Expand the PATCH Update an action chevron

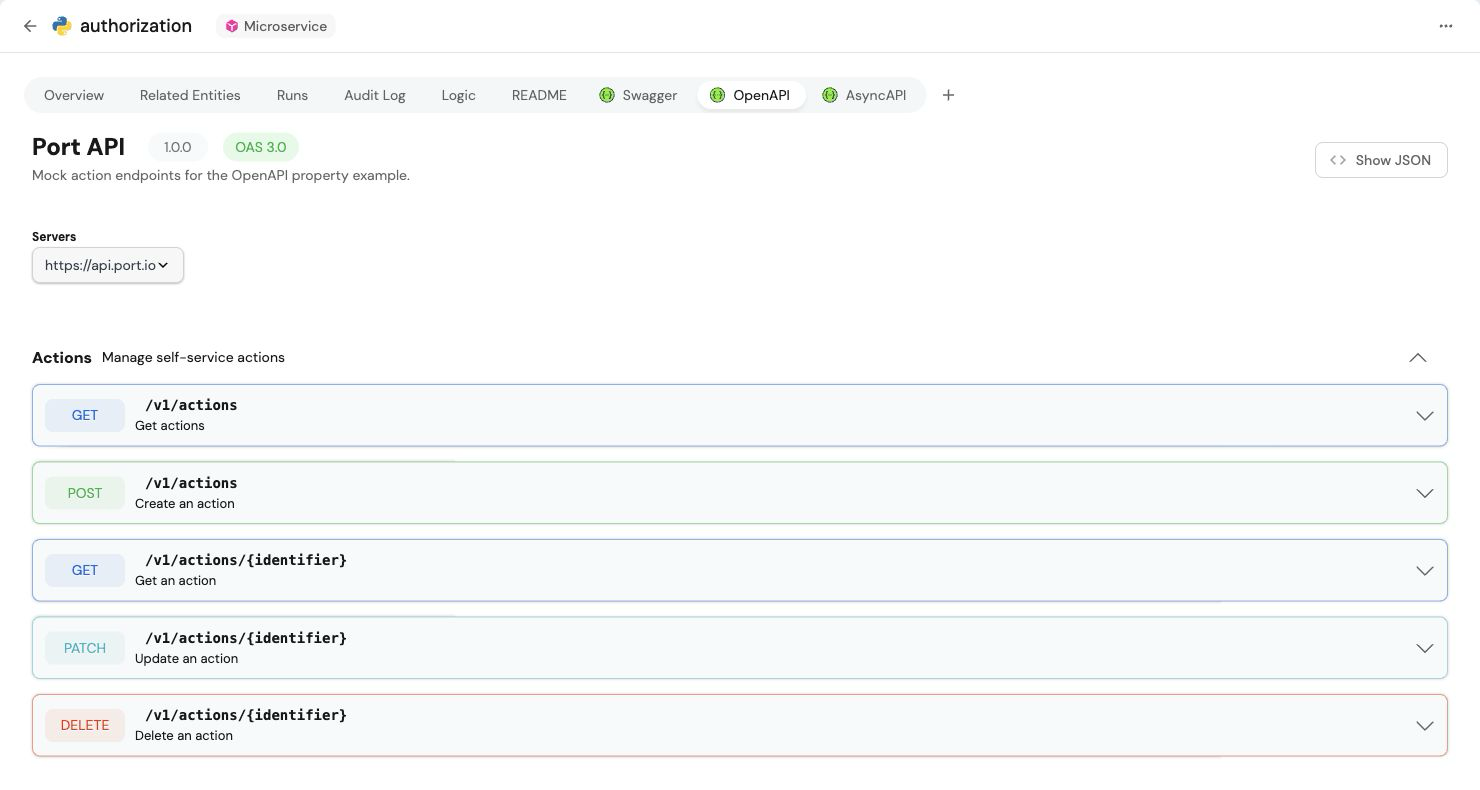(x=1424, y=648)
